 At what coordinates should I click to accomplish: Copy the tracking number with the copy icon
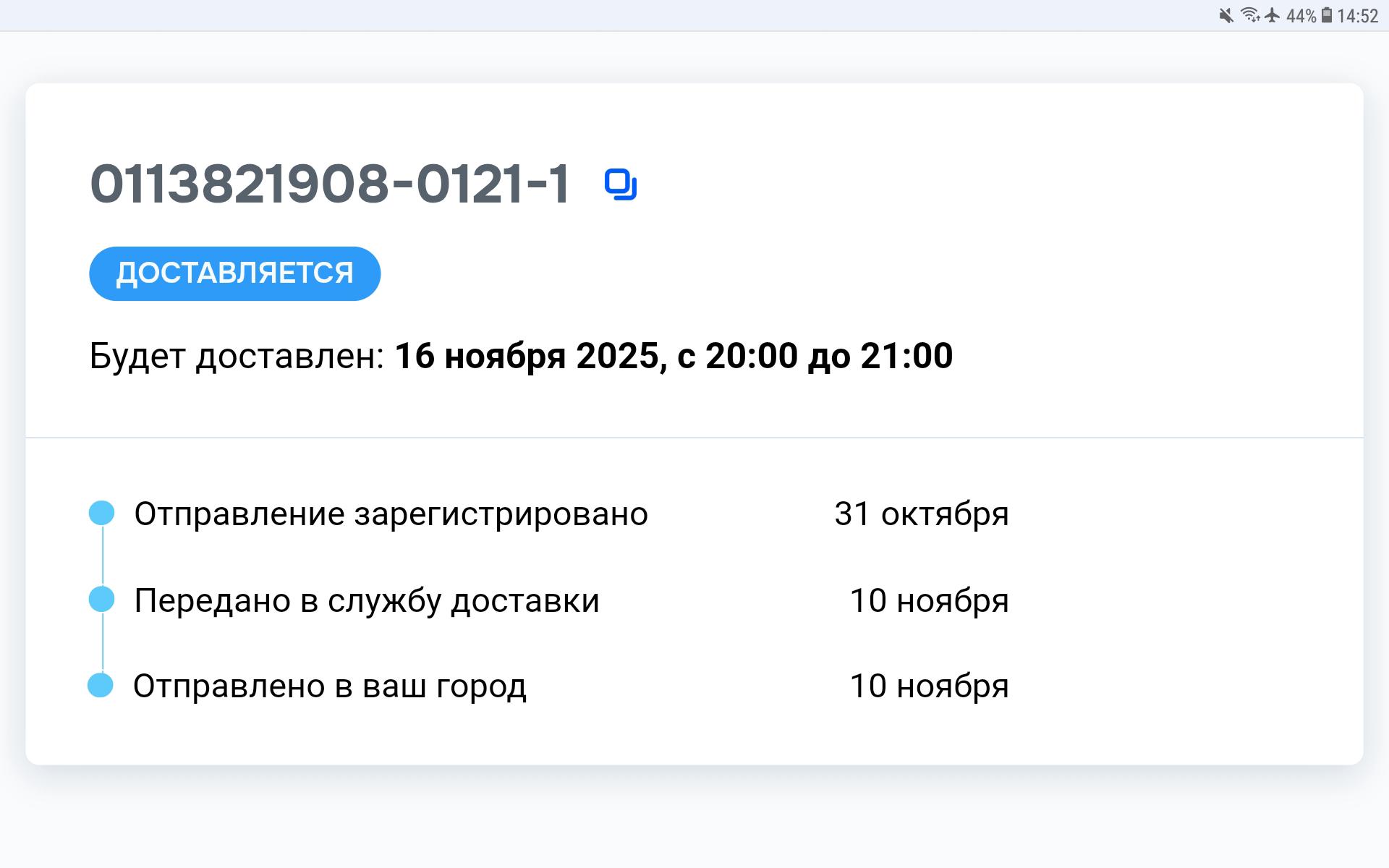(621, 184)
